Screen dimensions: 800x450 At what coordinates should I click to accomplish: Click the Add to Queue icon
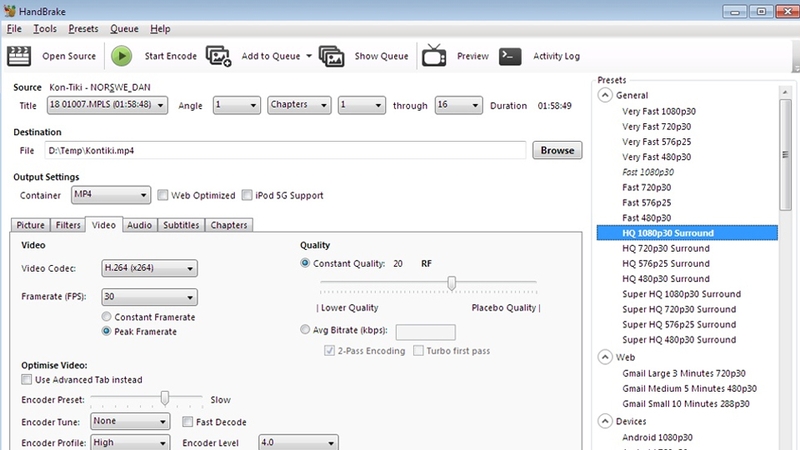point(218,56)
